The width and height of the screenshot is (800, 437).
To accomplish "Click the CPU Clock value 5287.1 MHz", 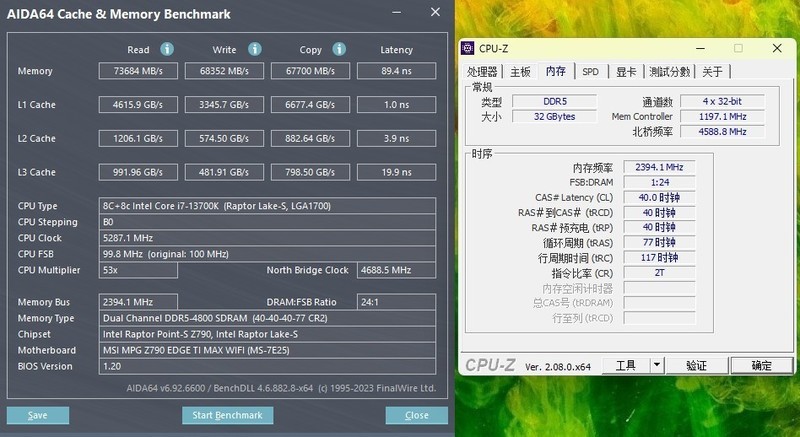I will point(267,238).
